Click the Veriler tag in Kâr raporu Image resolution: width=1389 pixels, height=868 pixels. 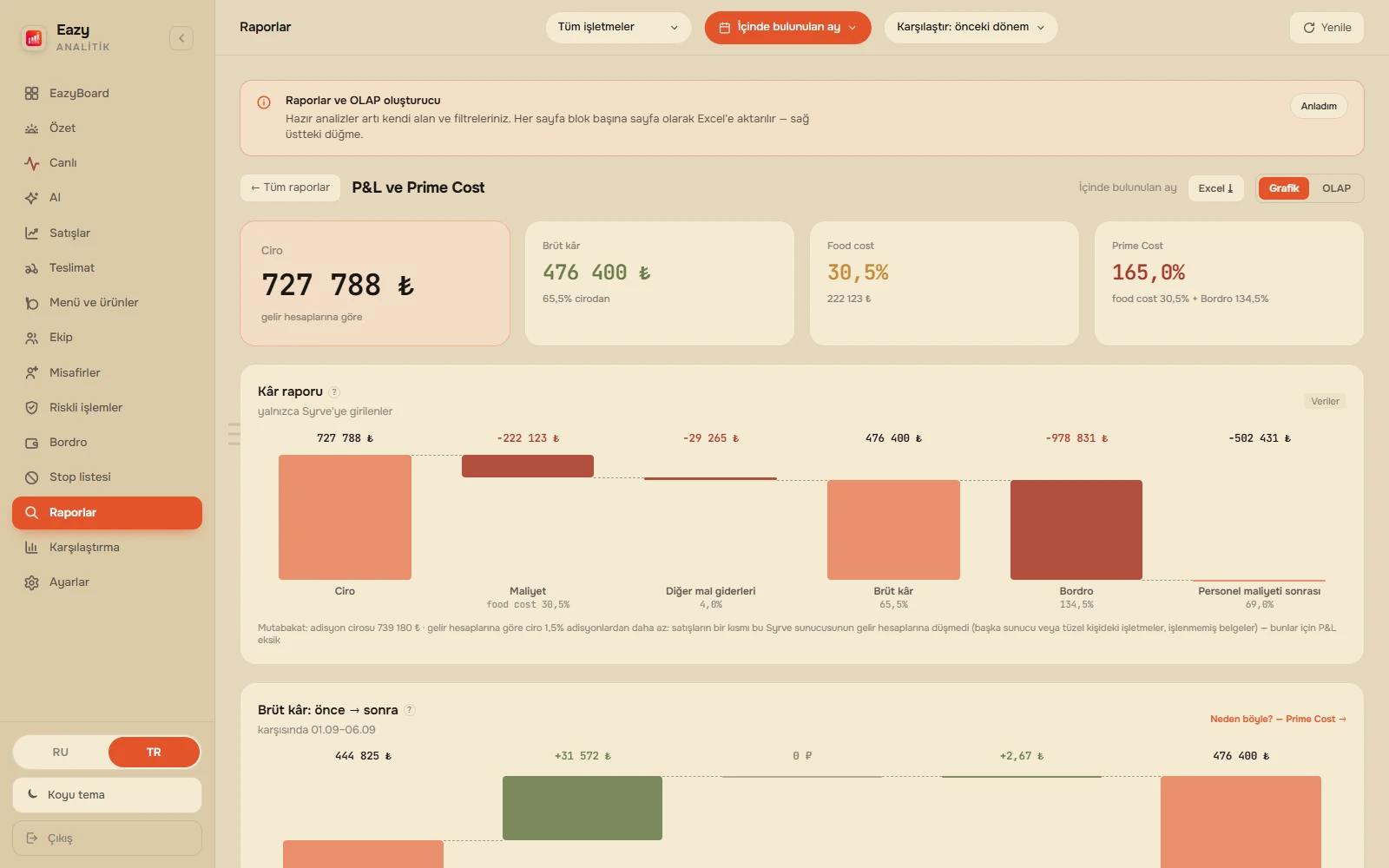point(1325,401)
